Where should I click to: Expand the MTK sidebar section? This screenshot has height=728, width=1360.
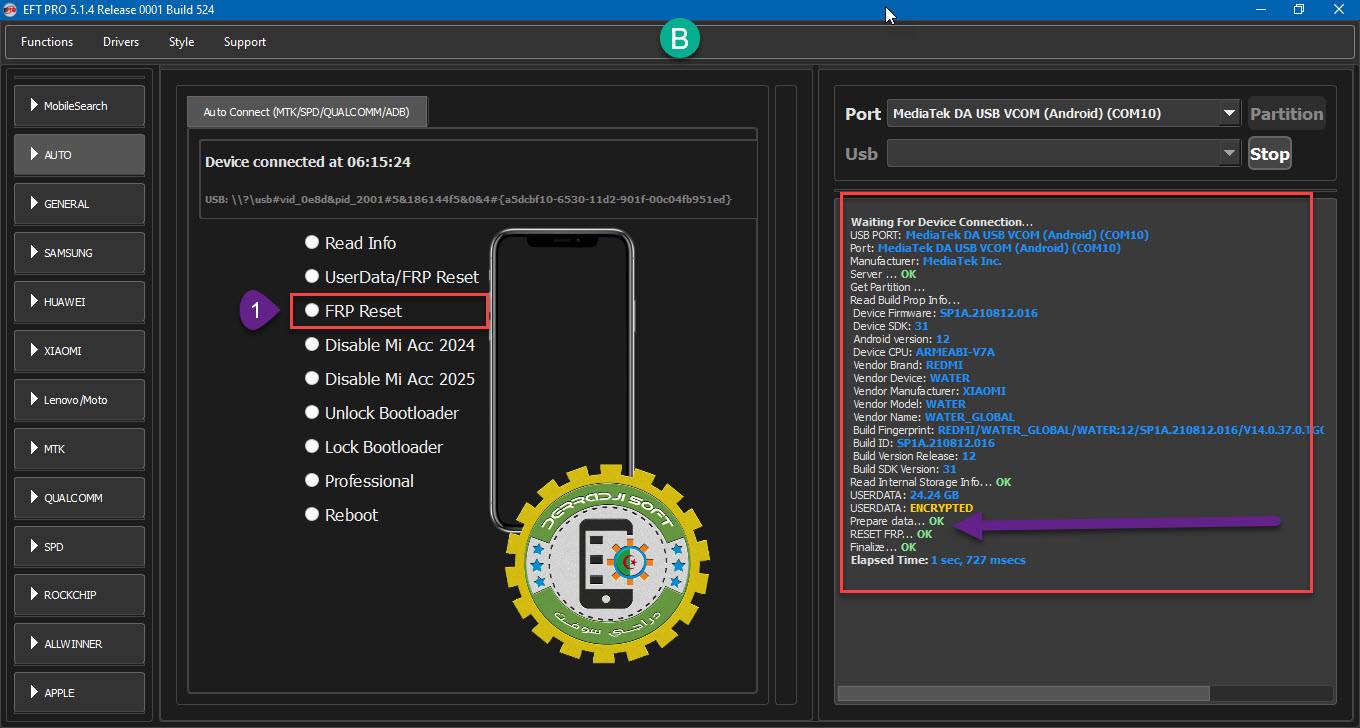tap(79, 448)
